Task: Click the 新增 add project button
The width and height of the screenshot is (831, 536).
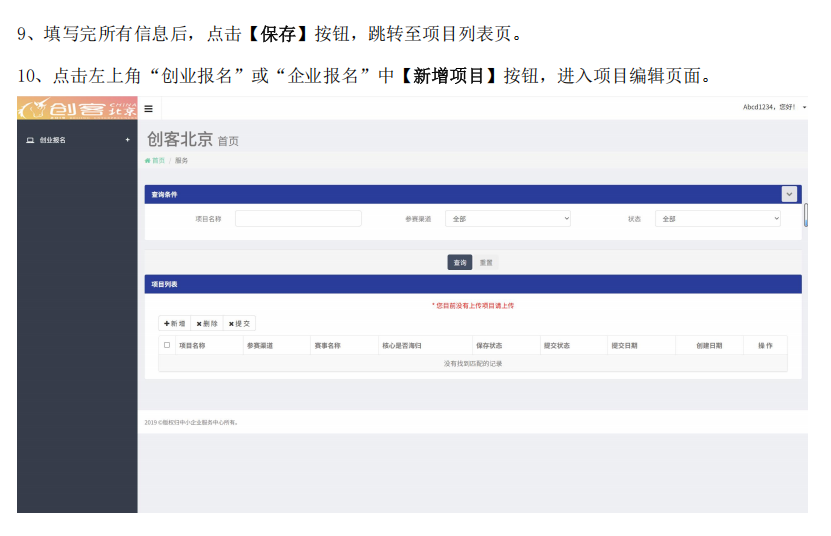Action: (x=174, y=323)
